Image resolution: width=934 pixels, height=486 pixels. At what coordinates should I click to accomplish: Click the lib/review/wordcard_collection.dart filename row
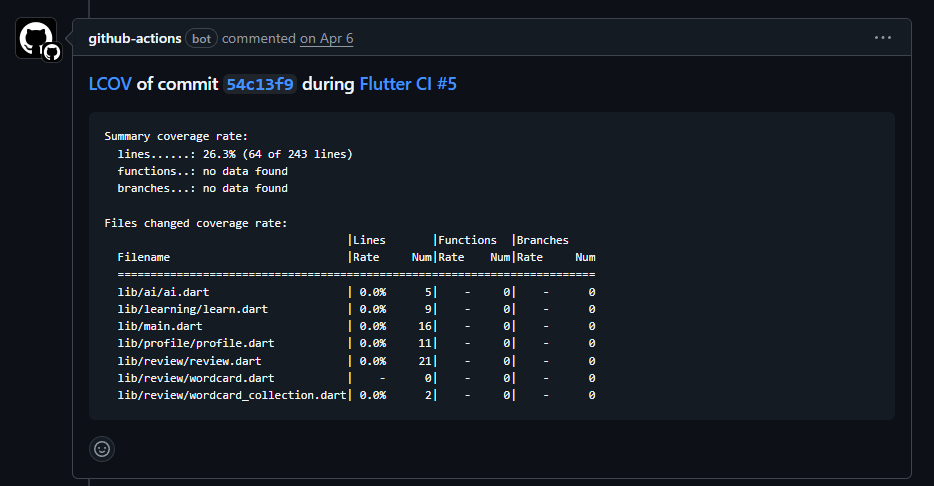point(231,395)
